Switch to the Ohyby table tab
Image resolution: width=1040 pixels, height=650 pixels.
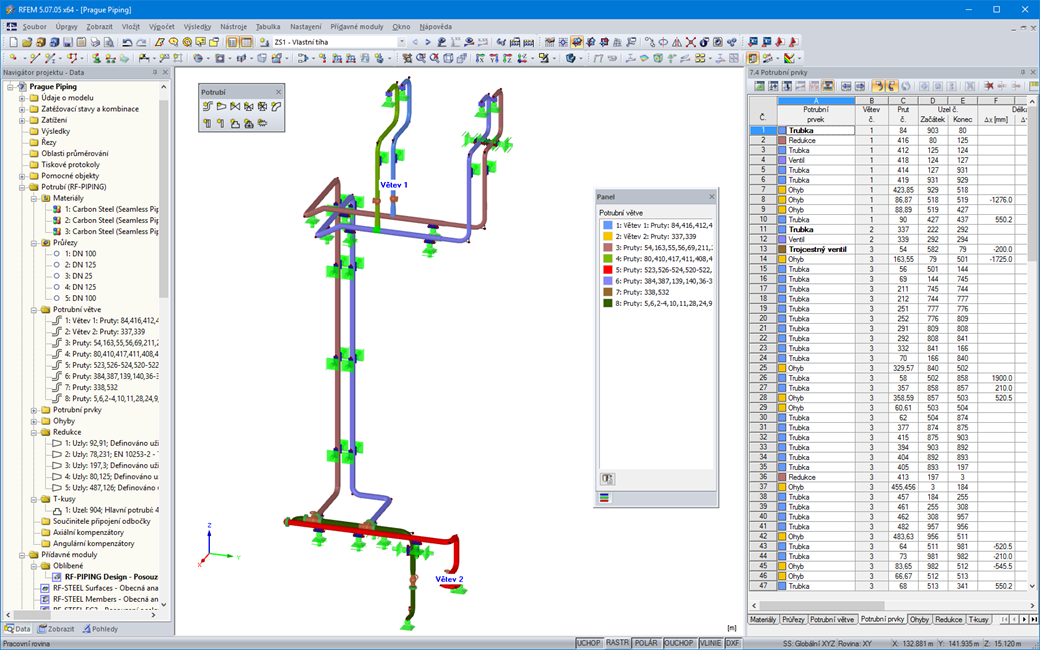[919, 619]
